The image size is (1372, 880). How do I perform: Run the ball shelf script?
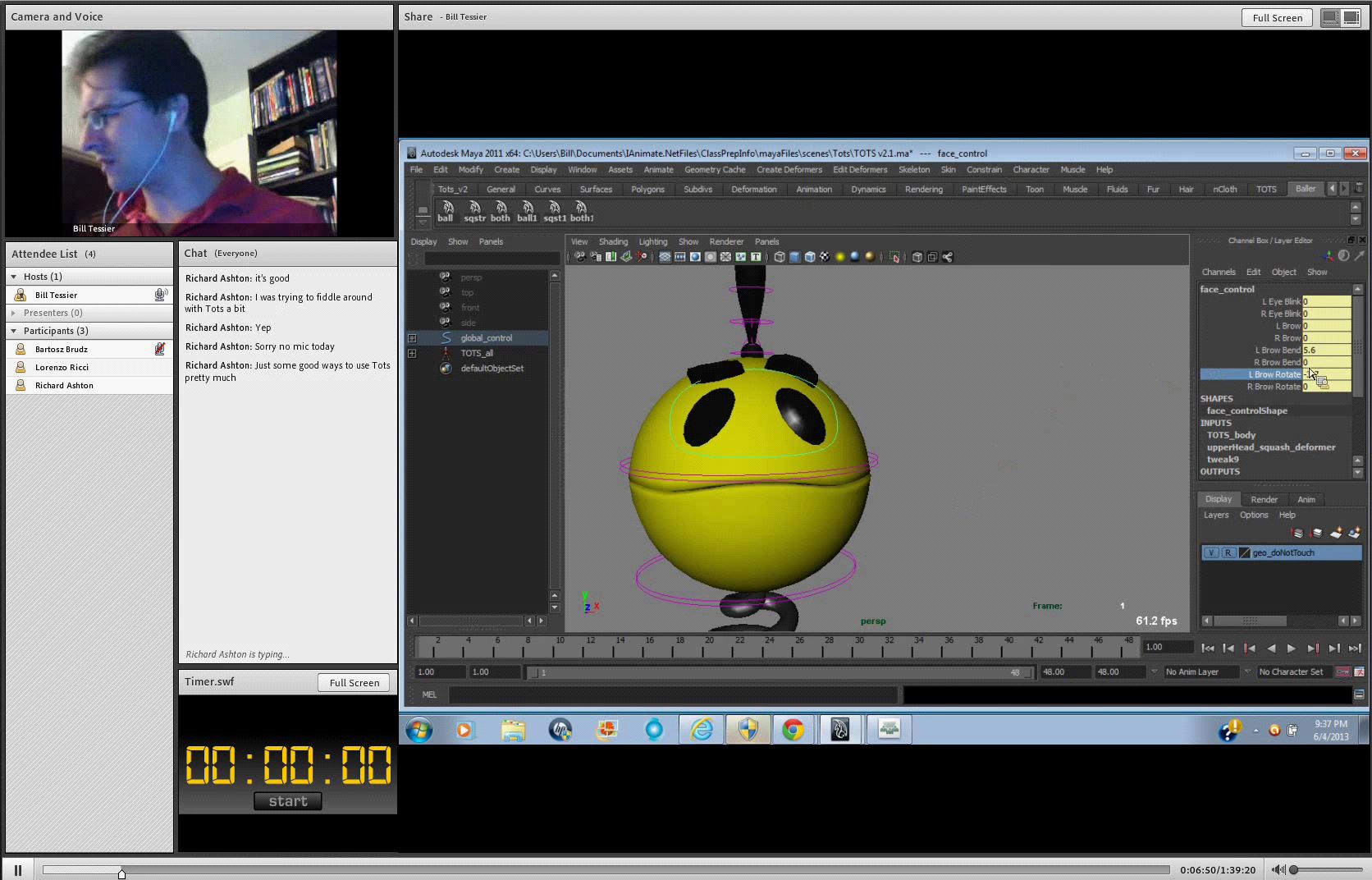pyautogui.click(x=446, y=211)
